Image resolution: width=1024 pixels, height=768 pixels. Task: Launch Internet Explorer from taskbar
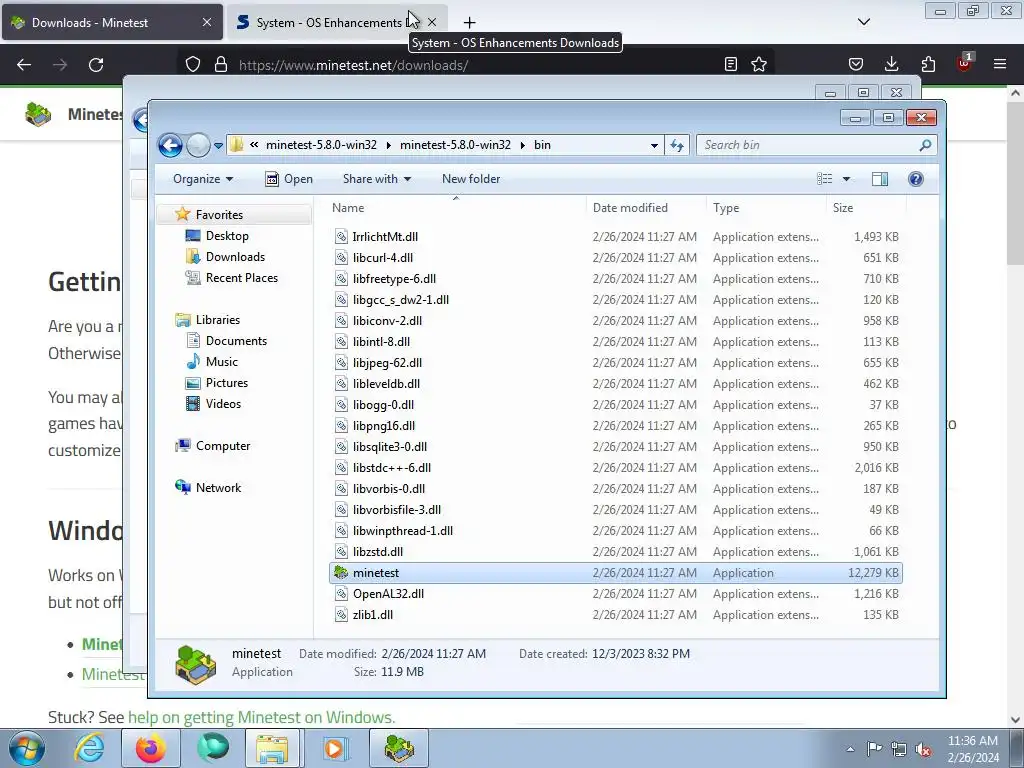(89, 748)
